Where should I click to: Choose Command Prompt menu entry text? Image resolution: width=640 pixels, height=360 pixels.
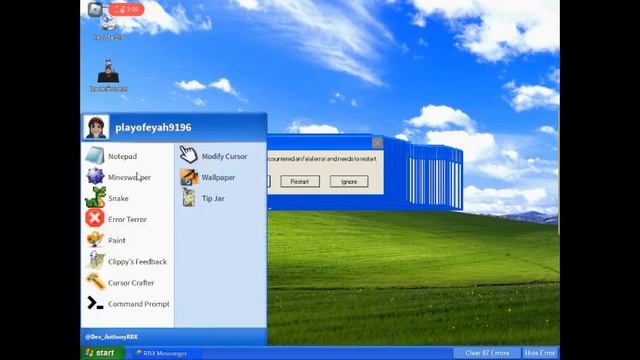pyautogui.click(x=138, y=304)
